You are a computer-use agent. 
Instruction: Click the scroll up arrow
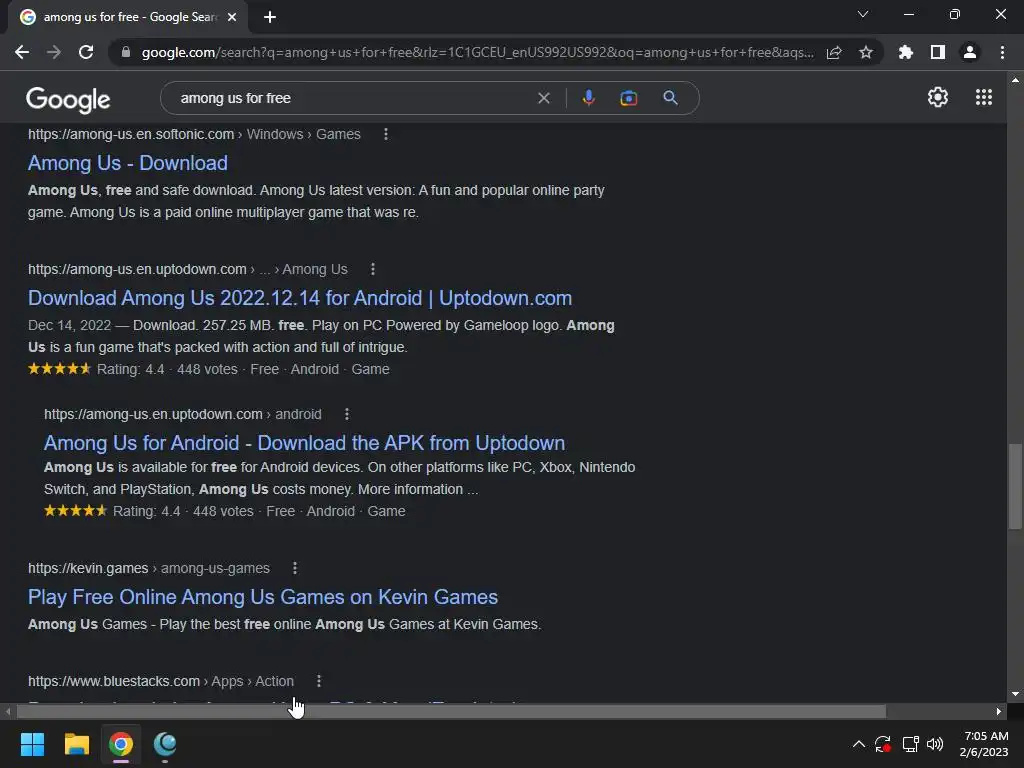(x=1015, y=80)
